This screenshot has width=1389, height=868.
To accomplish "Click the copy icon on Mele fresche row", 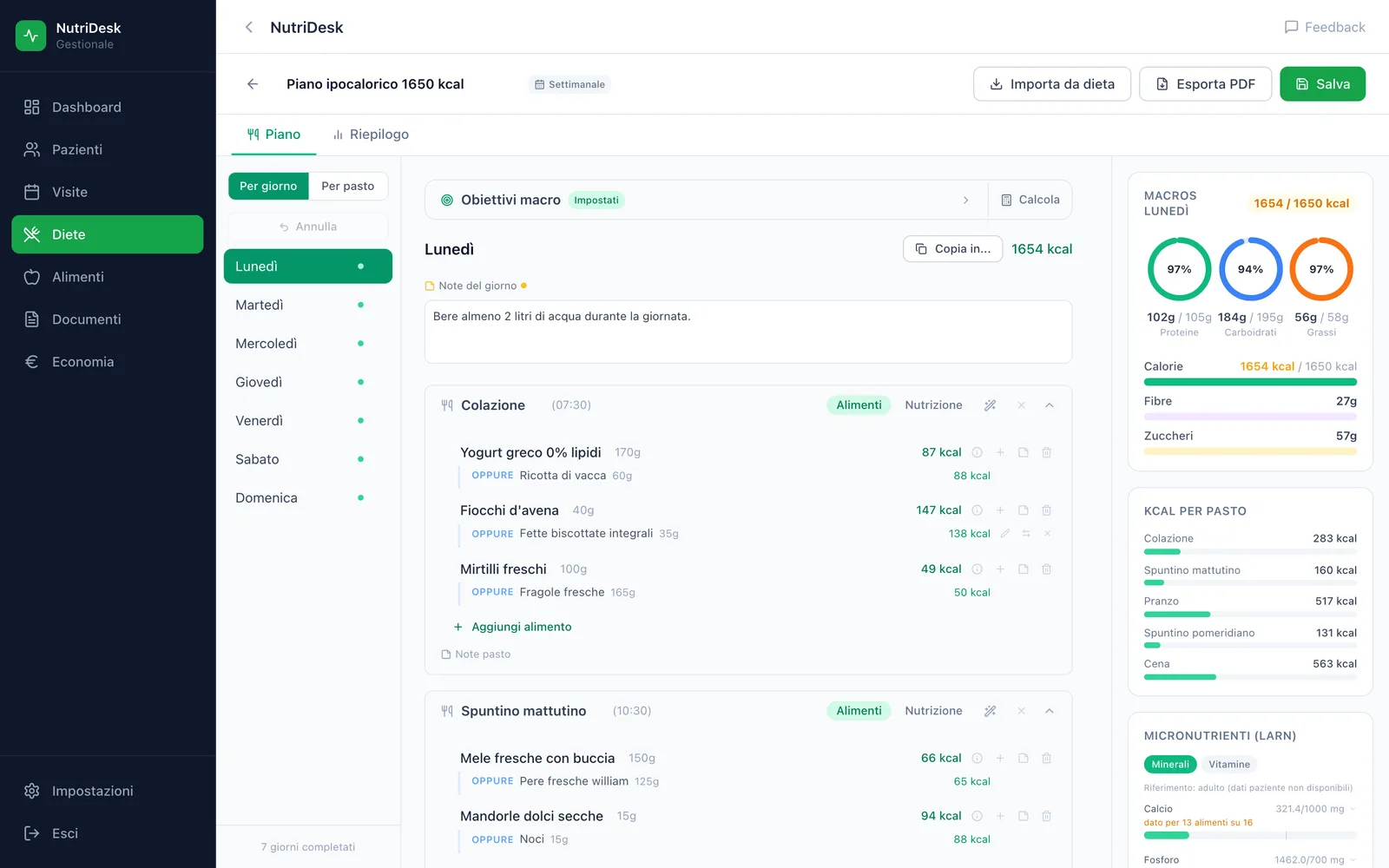I will (x=1024, y=759).
